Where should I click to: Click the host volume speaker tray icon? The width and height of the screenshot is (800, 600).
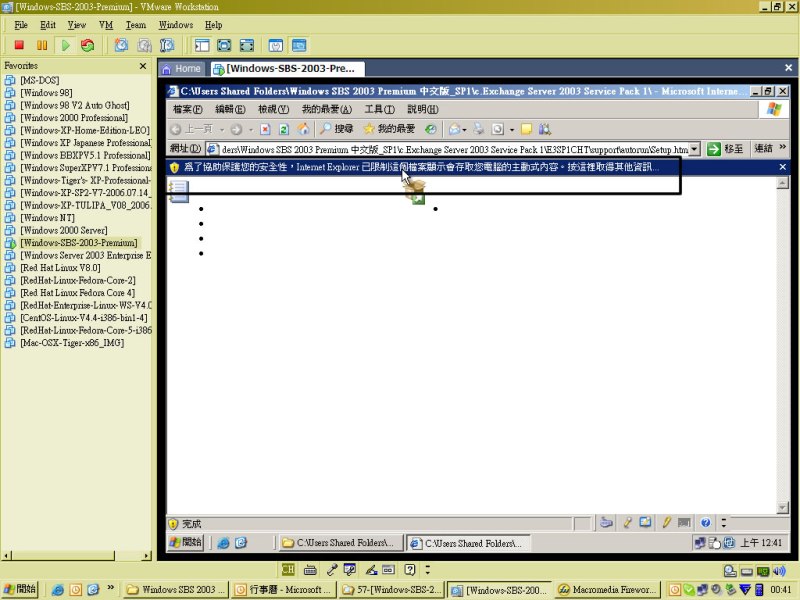779,571
